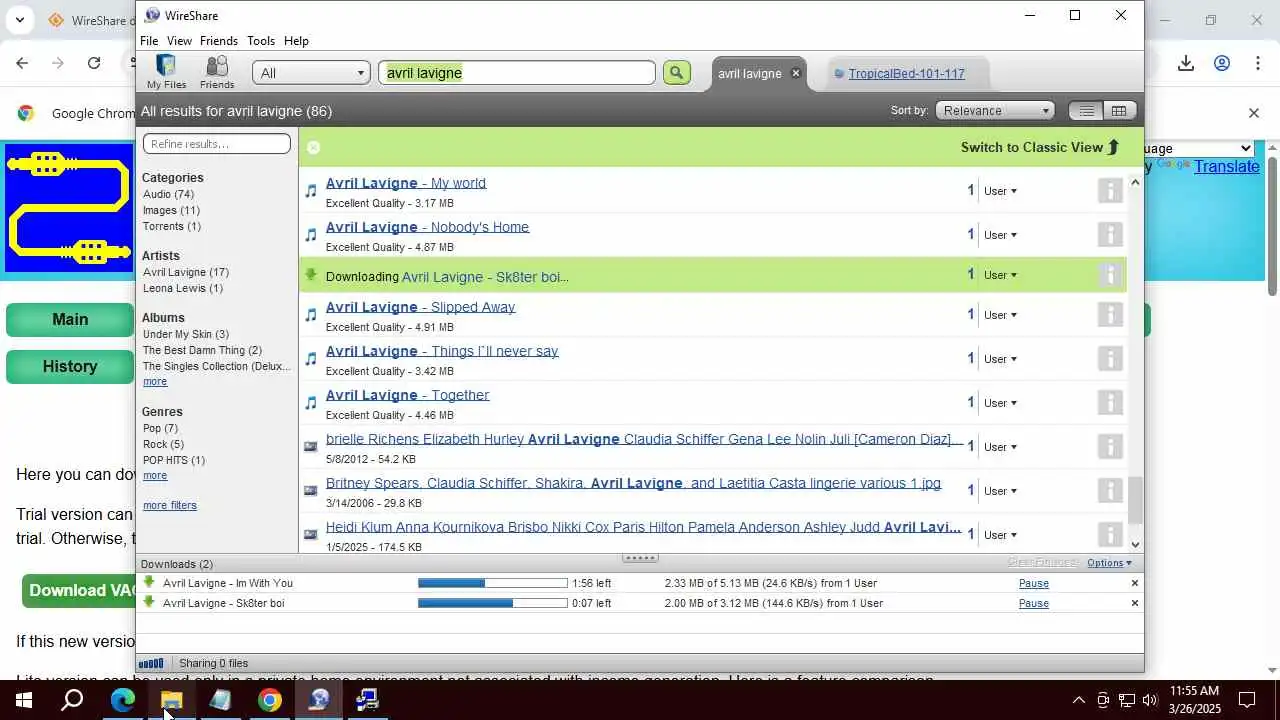Click image icon beside Britney Spears result

(x=311, y=490)
